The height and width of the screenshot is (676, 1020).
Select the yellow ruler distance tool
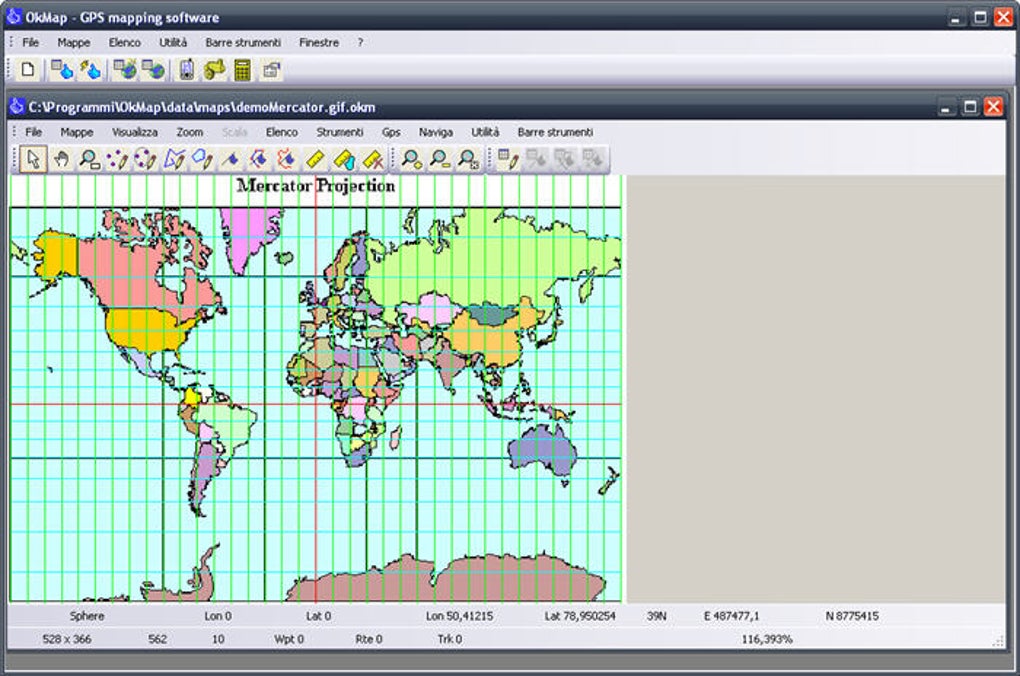coord(315,159)
